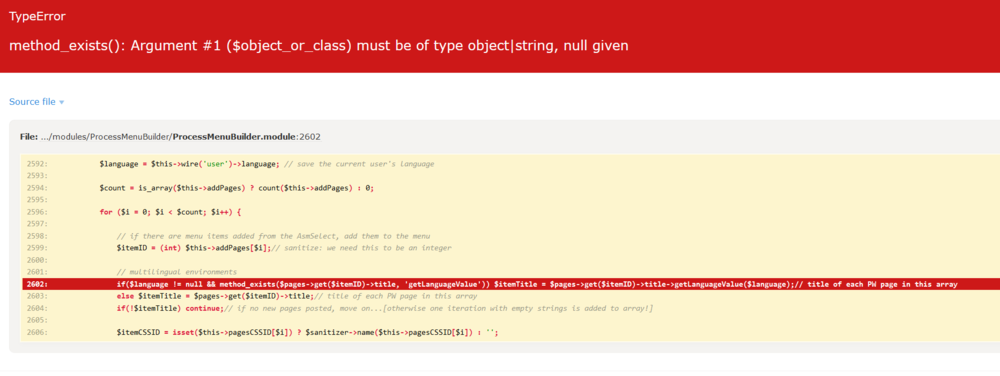Viewport: 1000px width, 376px height.
Task: Click the TypeError heading
Action: click(37, 17)
